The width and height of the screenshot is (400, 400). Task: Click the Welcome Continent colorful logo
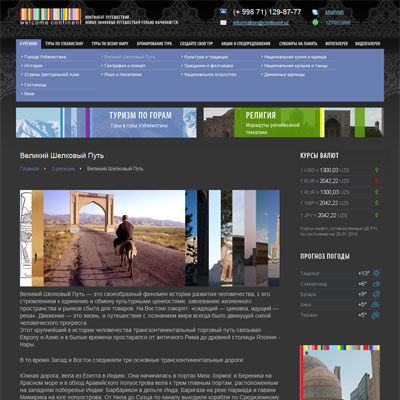[51, 16]
